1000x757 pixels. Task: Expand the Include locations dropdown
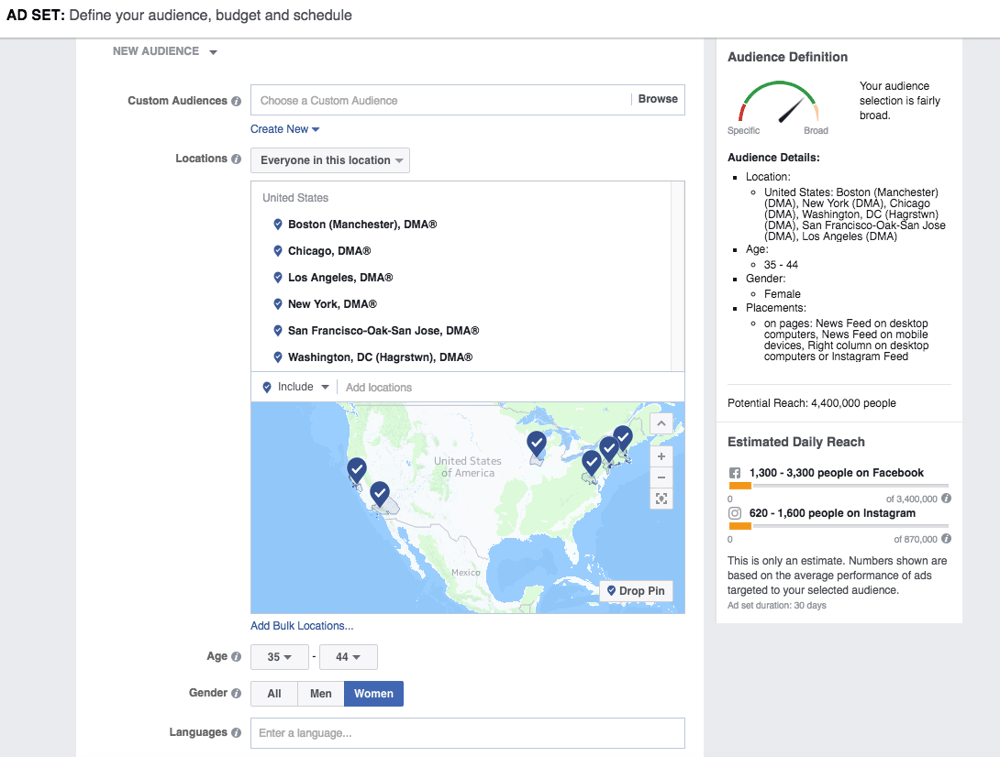[296, 387]
